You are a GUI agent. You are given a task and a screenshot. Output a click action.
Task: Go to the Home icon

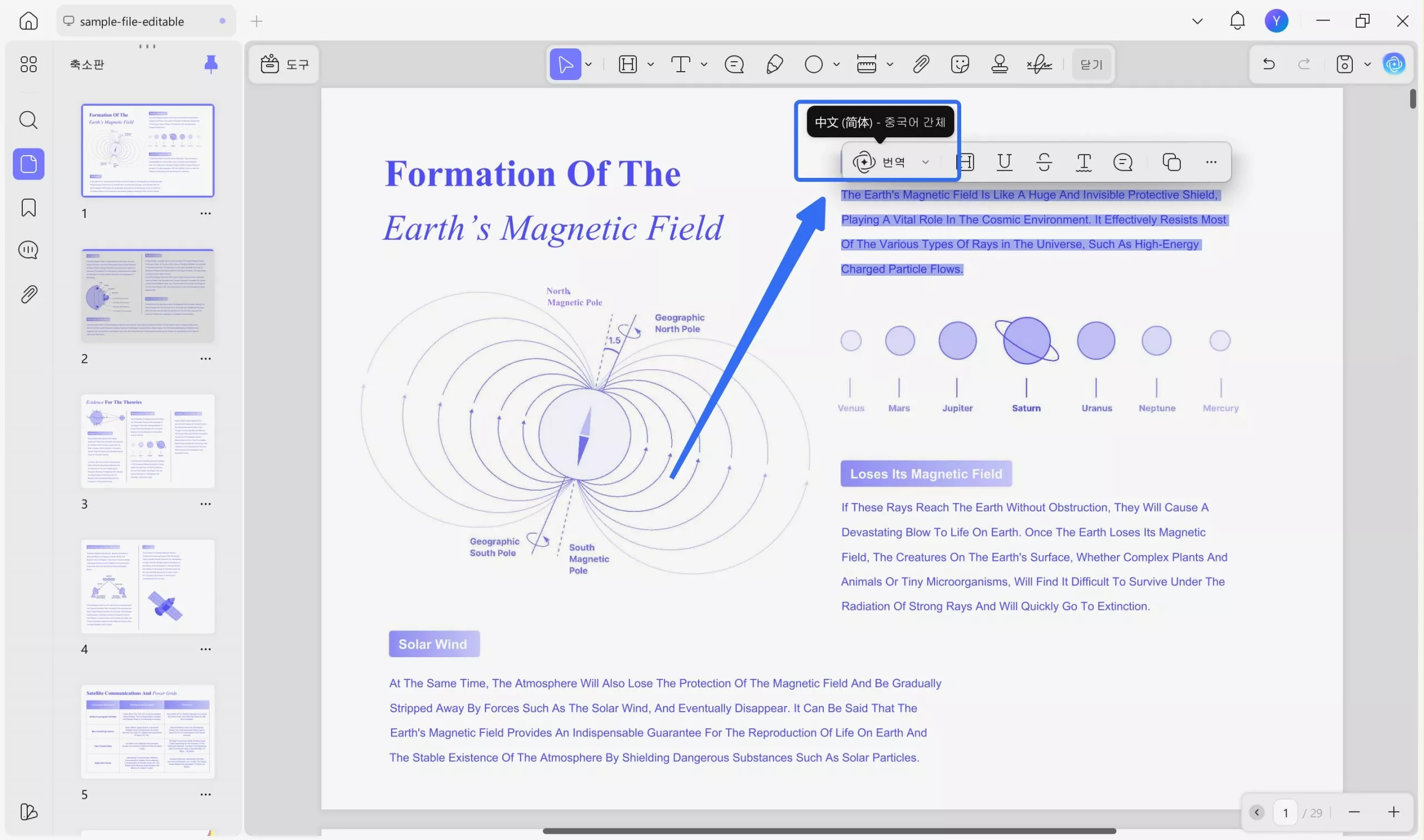click(x=28, y=21)
